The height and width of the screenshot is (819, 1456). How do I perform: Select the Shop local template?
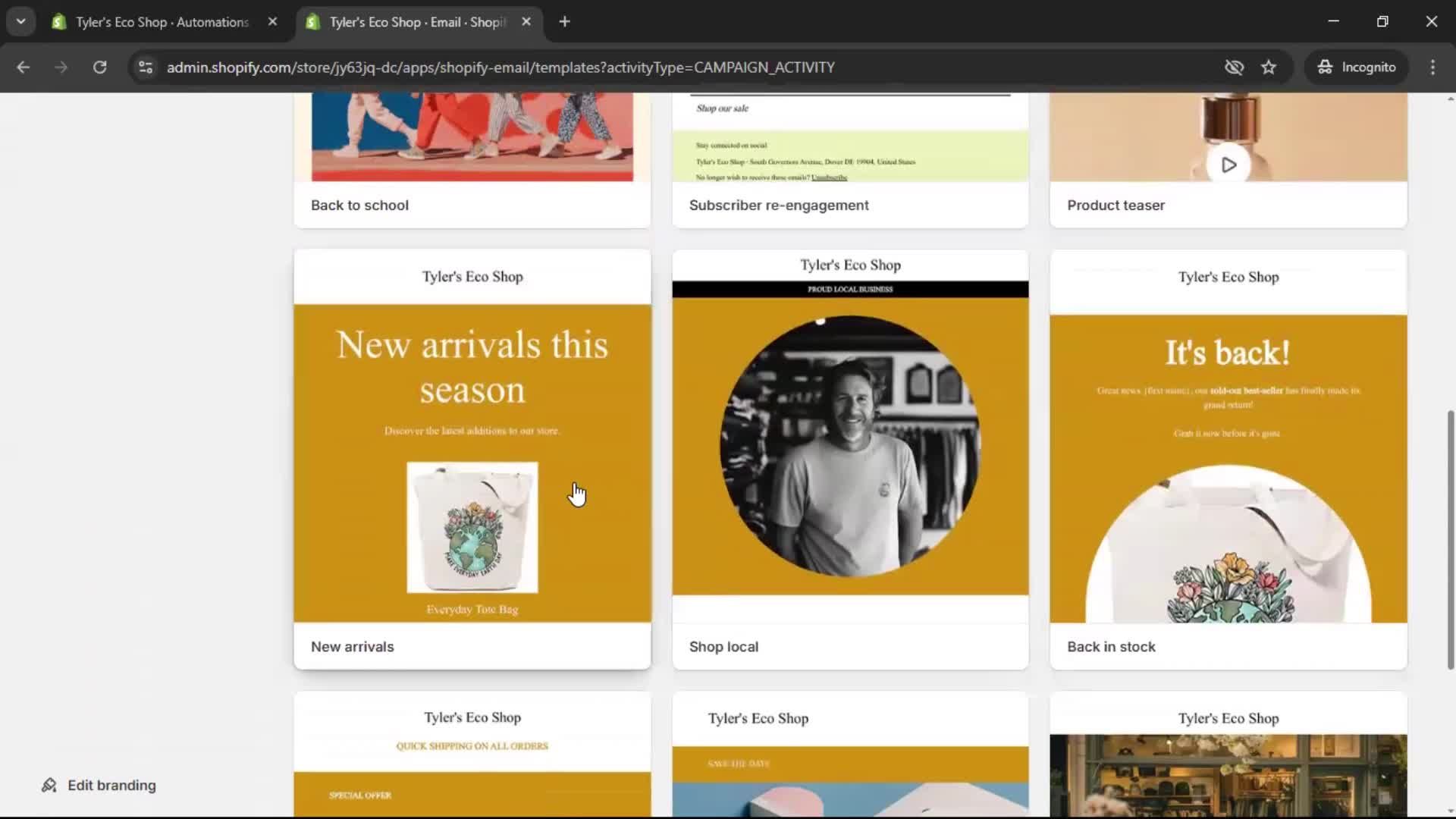click(850, 455)
